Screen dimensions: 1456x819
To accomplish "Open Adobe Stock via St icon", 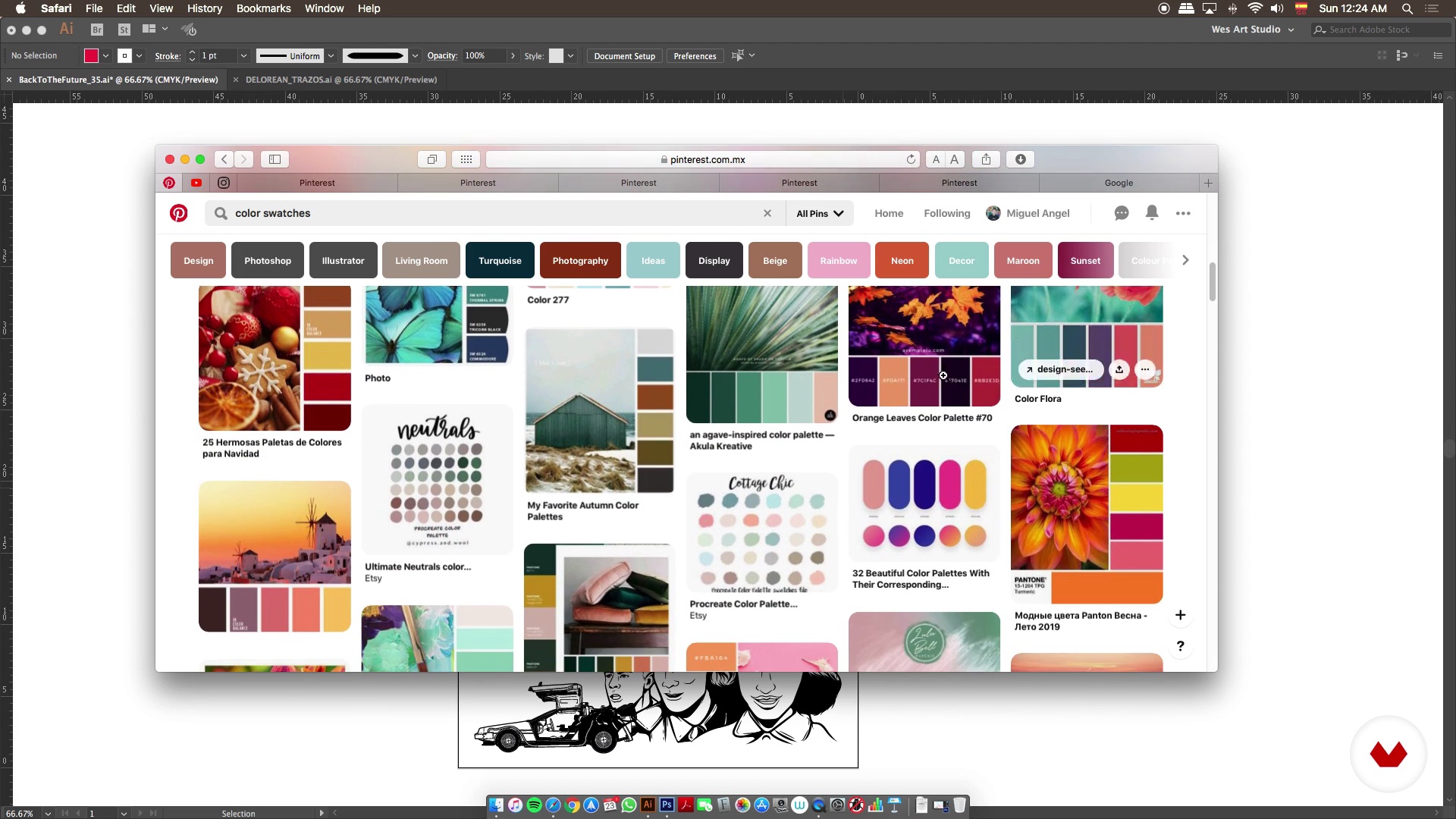I will [124, 30].
